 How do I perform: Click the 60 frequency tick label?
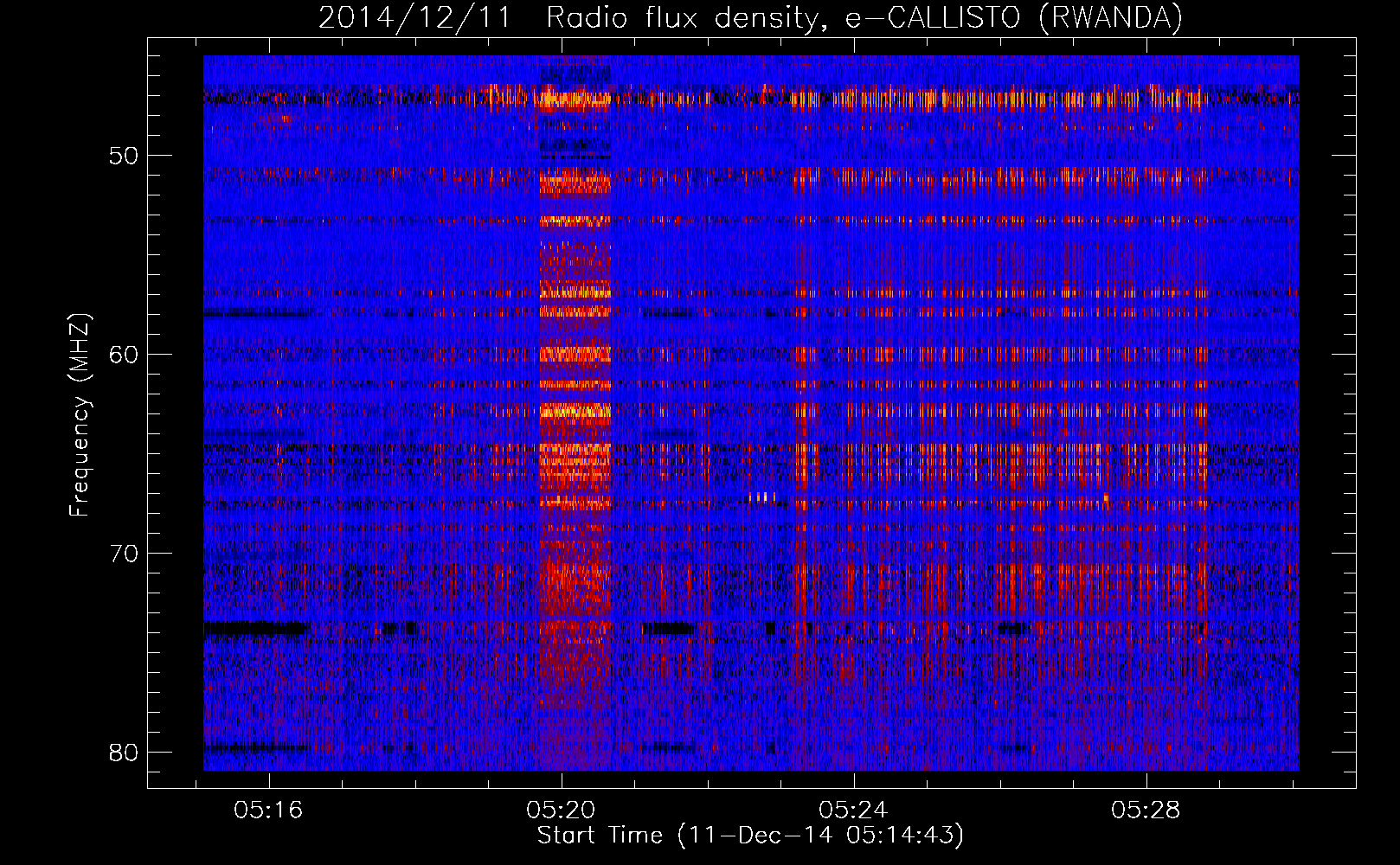124,355
